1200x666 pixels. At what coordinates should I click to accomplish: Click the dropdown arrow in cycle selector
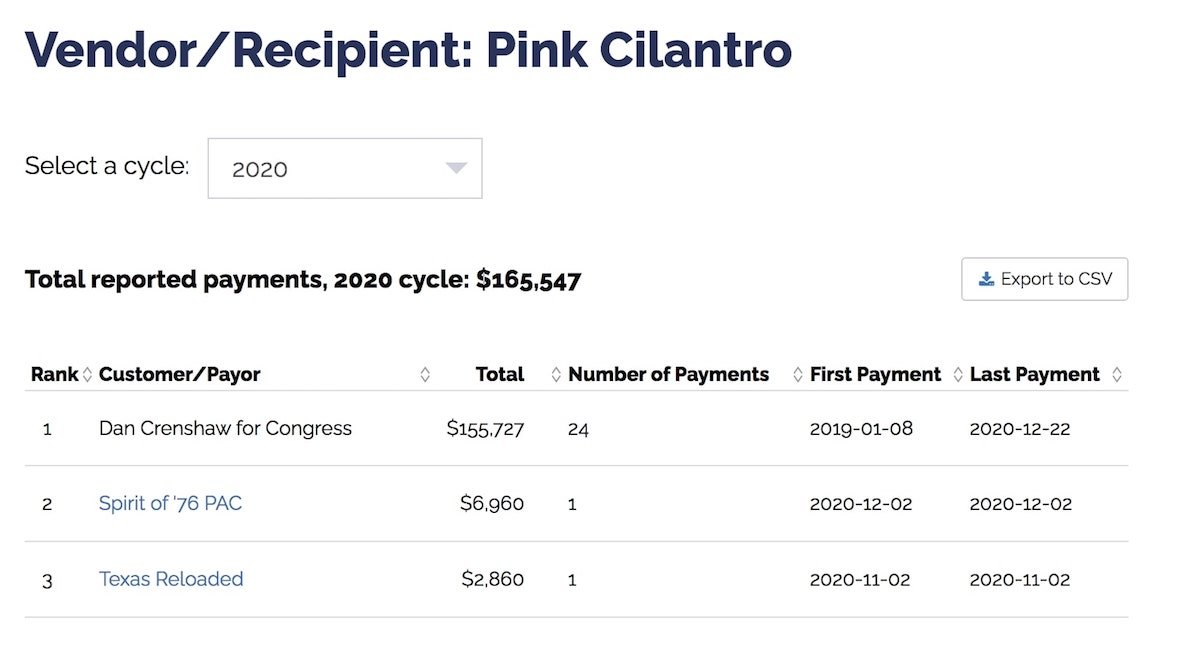[x=456, y=168]
